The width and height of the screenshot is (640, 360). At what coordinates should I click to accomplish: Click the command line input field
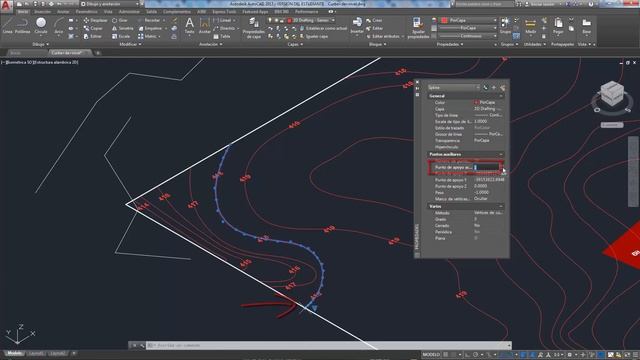pos(328,346)
